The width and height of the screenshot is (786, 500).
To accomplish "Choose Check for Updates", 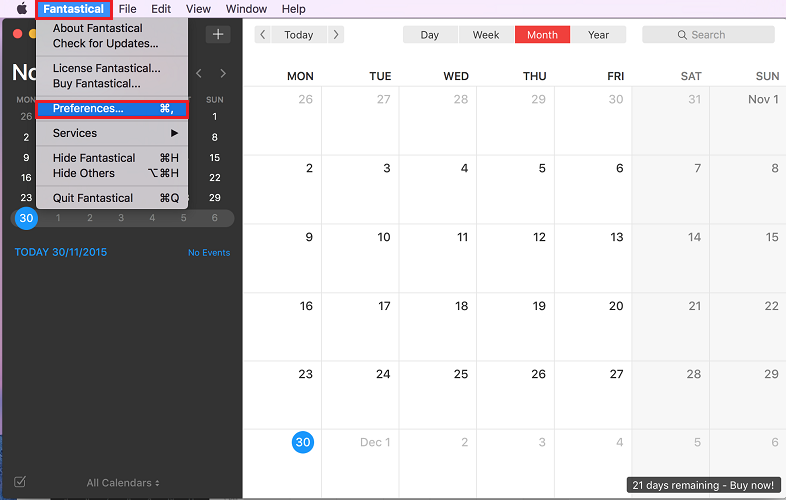I will pos(112,43).
